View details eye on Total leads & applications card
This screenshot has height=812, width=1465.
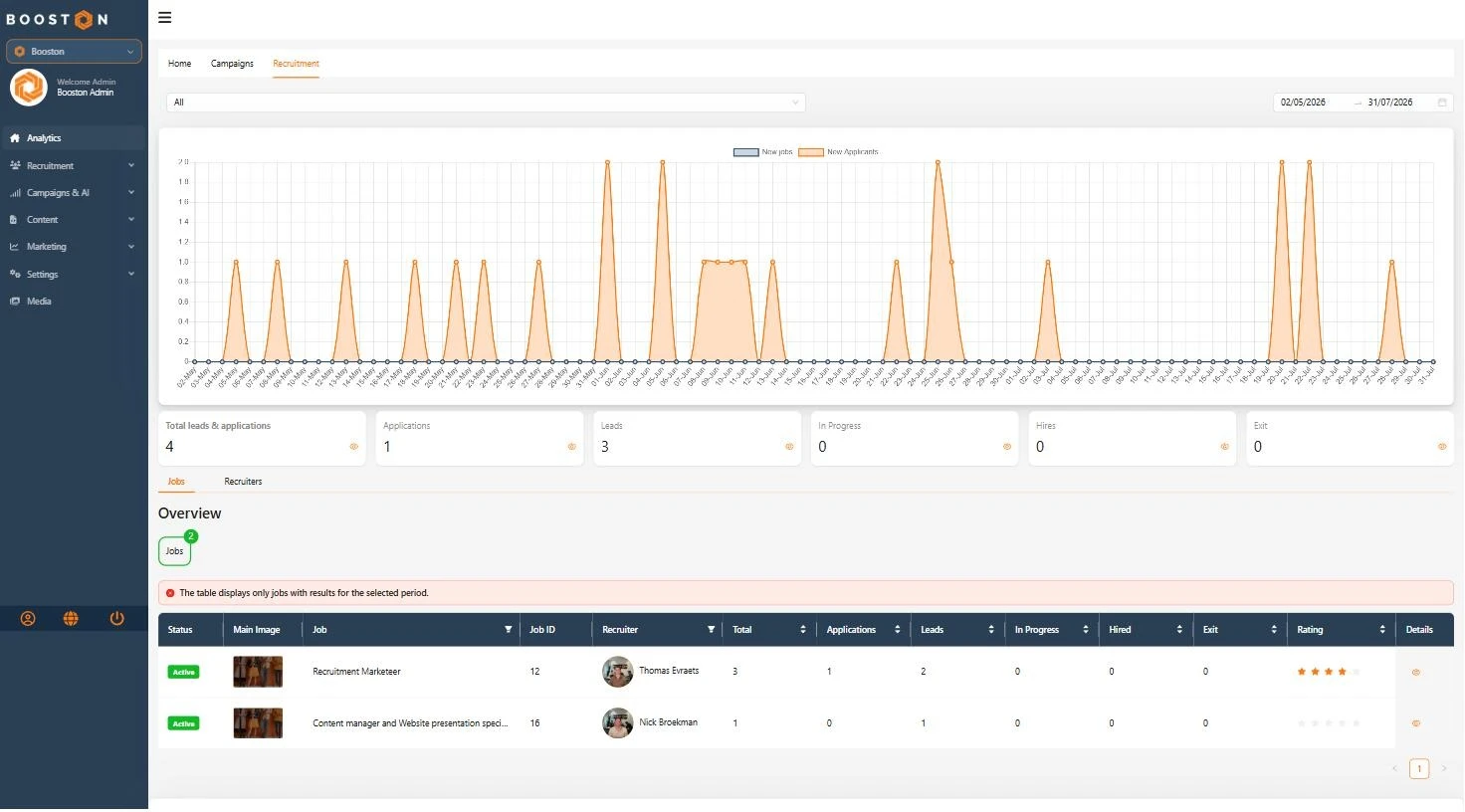(x=354, y=447)
